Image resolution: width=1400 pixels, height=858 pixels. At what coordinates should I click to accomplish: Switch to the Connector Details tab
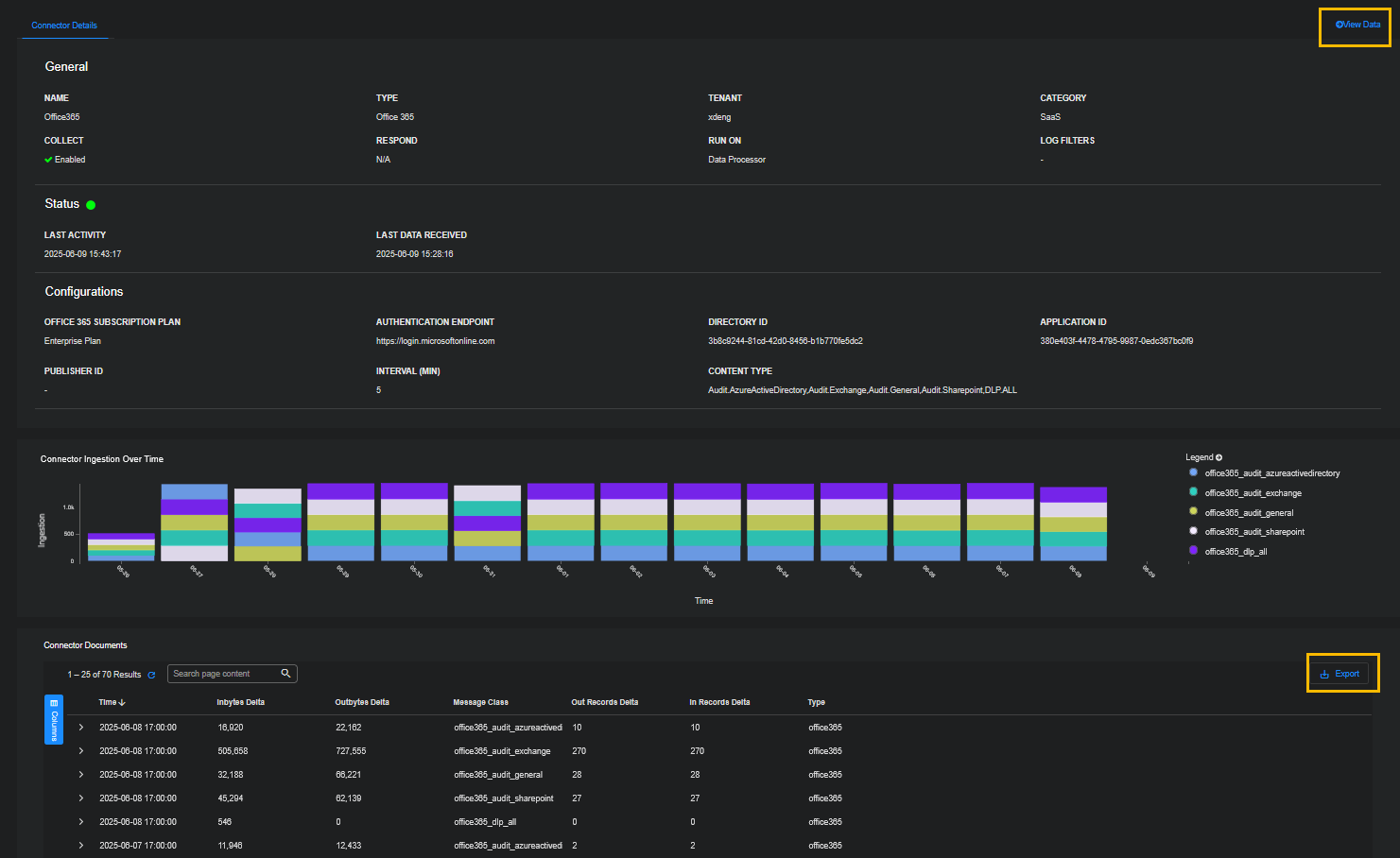pos(64,26)
